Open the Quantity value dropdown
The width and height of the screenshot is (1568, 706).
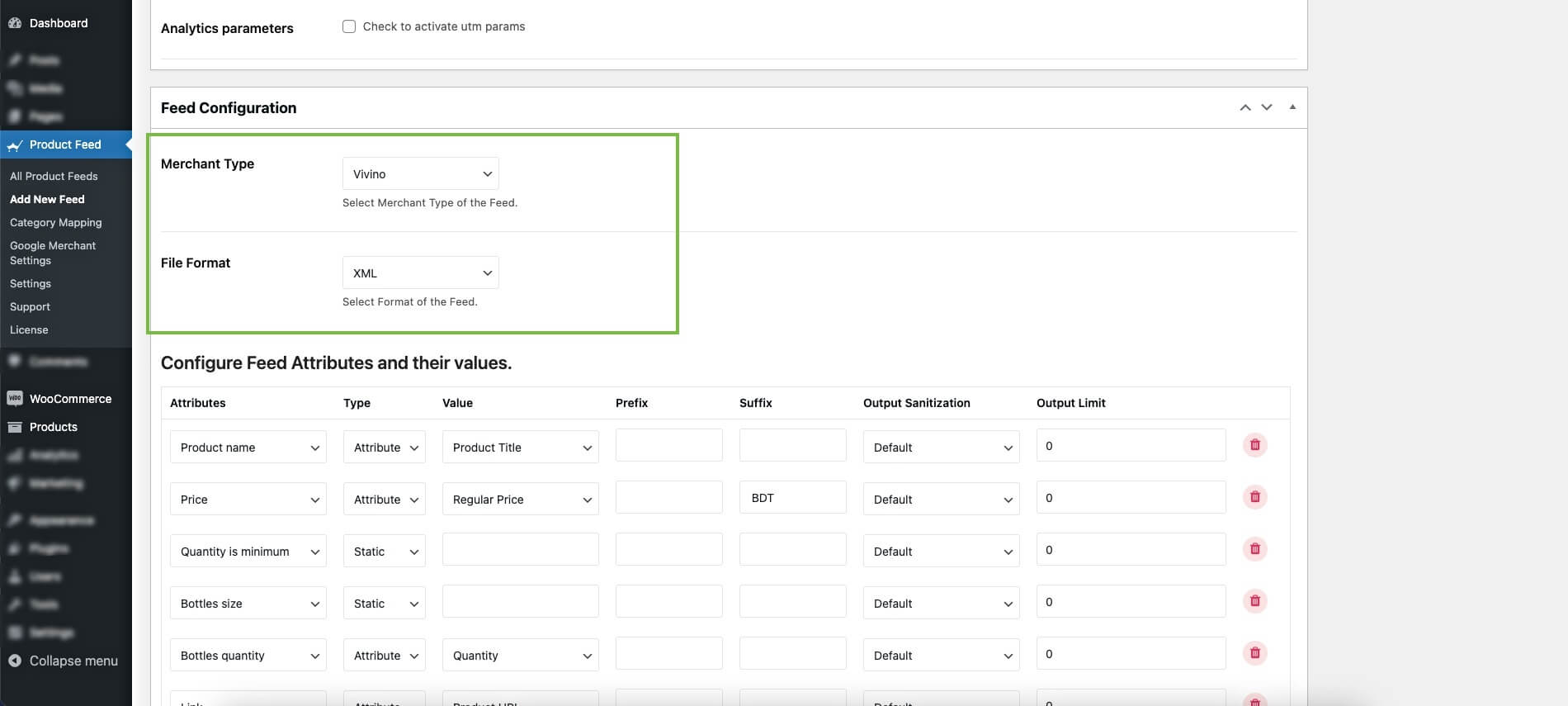pyautogui.click(x=521, y=655)
